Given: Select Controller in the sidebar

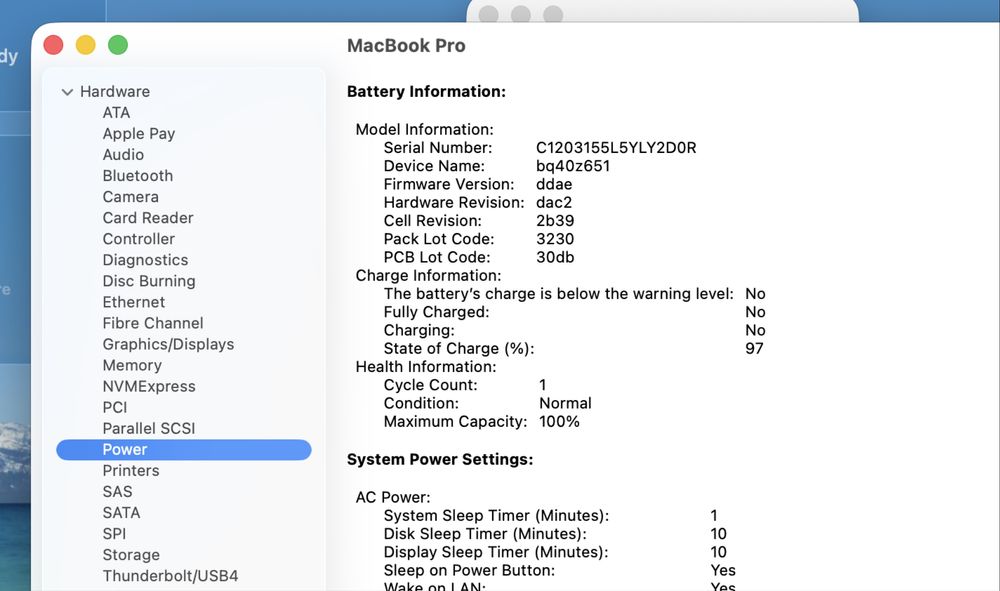Looking at the screenshot, I should (138, 239).
